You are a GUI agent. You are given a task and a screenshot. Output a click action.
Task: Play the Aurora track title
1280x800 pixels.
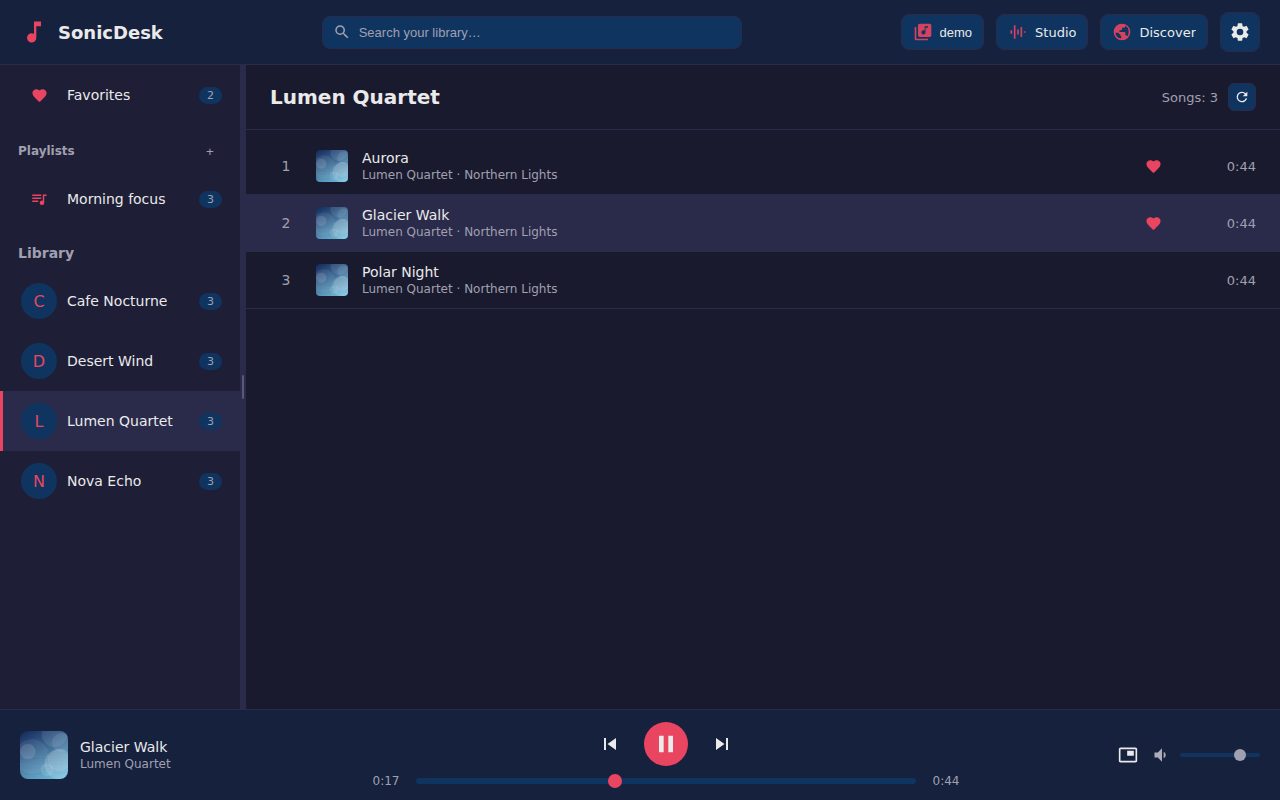point(385,158)
